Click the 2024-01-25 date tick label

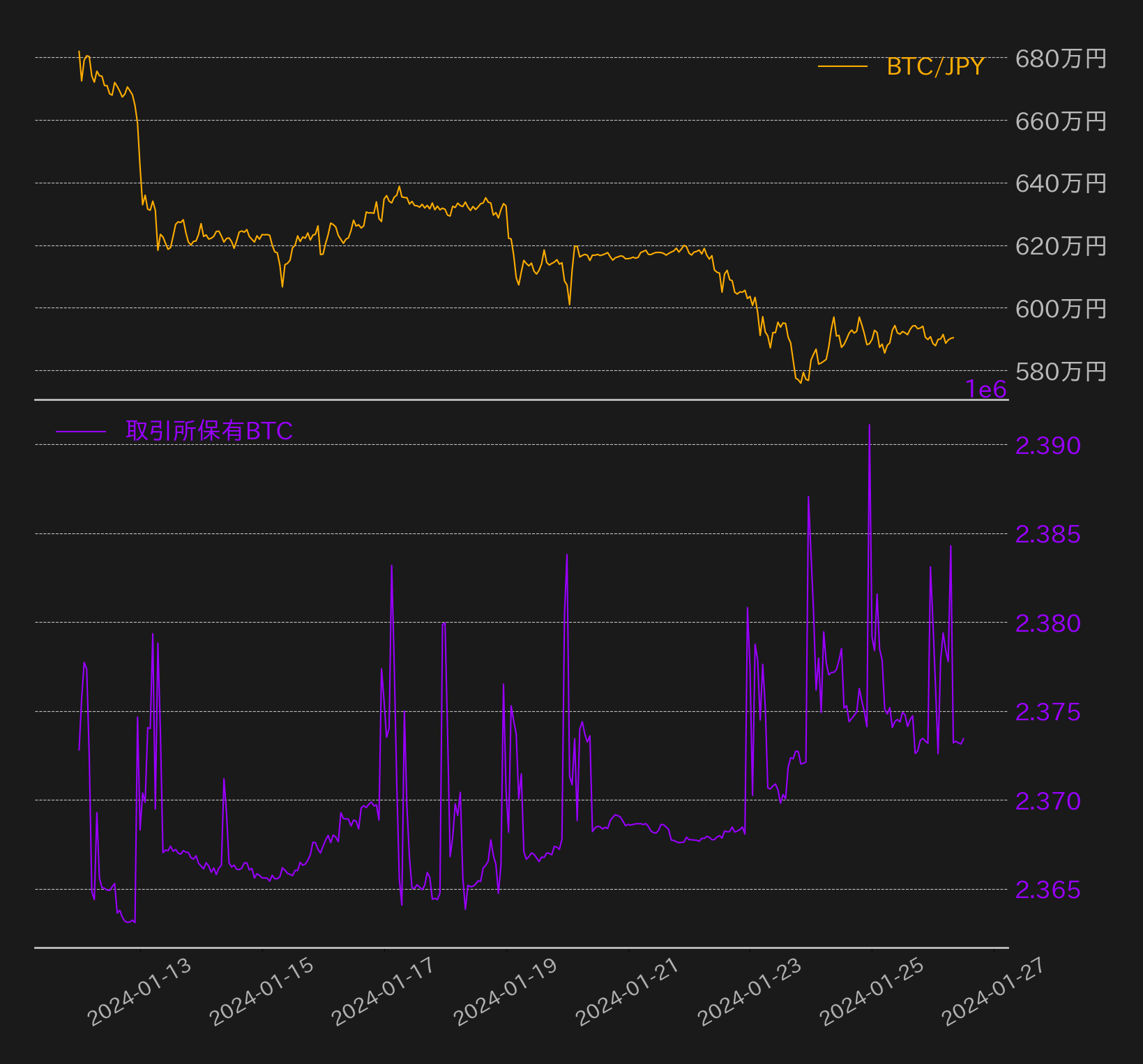(x=872, y=992)
